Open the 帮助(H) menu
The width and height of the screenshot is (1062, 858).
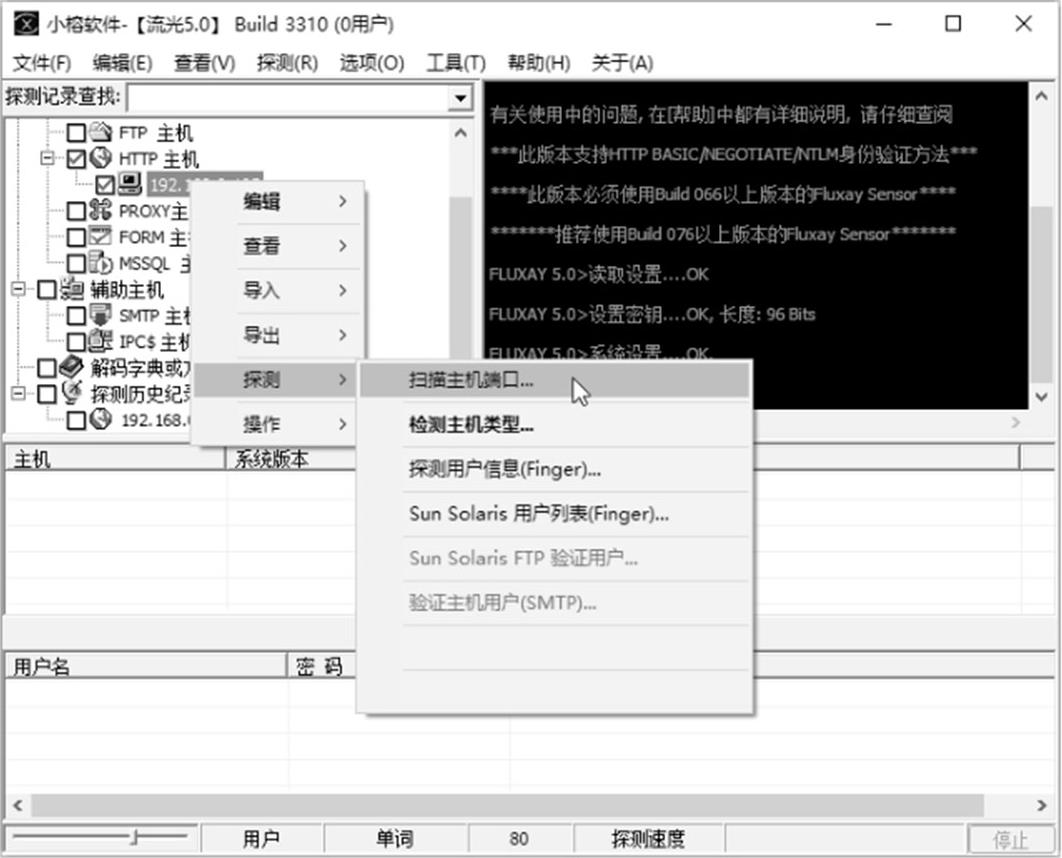coord(539,63)
